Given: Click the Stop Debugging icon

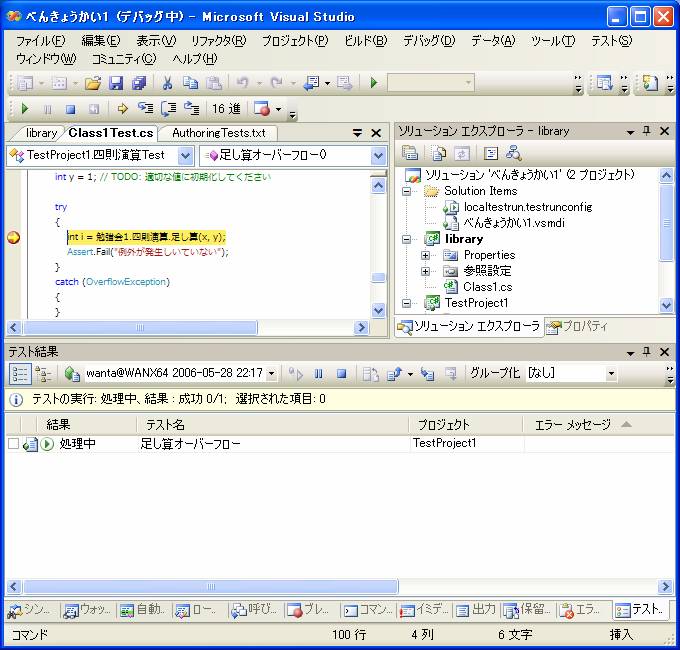Looking at the screenshot, I should [x=70, y=109].
